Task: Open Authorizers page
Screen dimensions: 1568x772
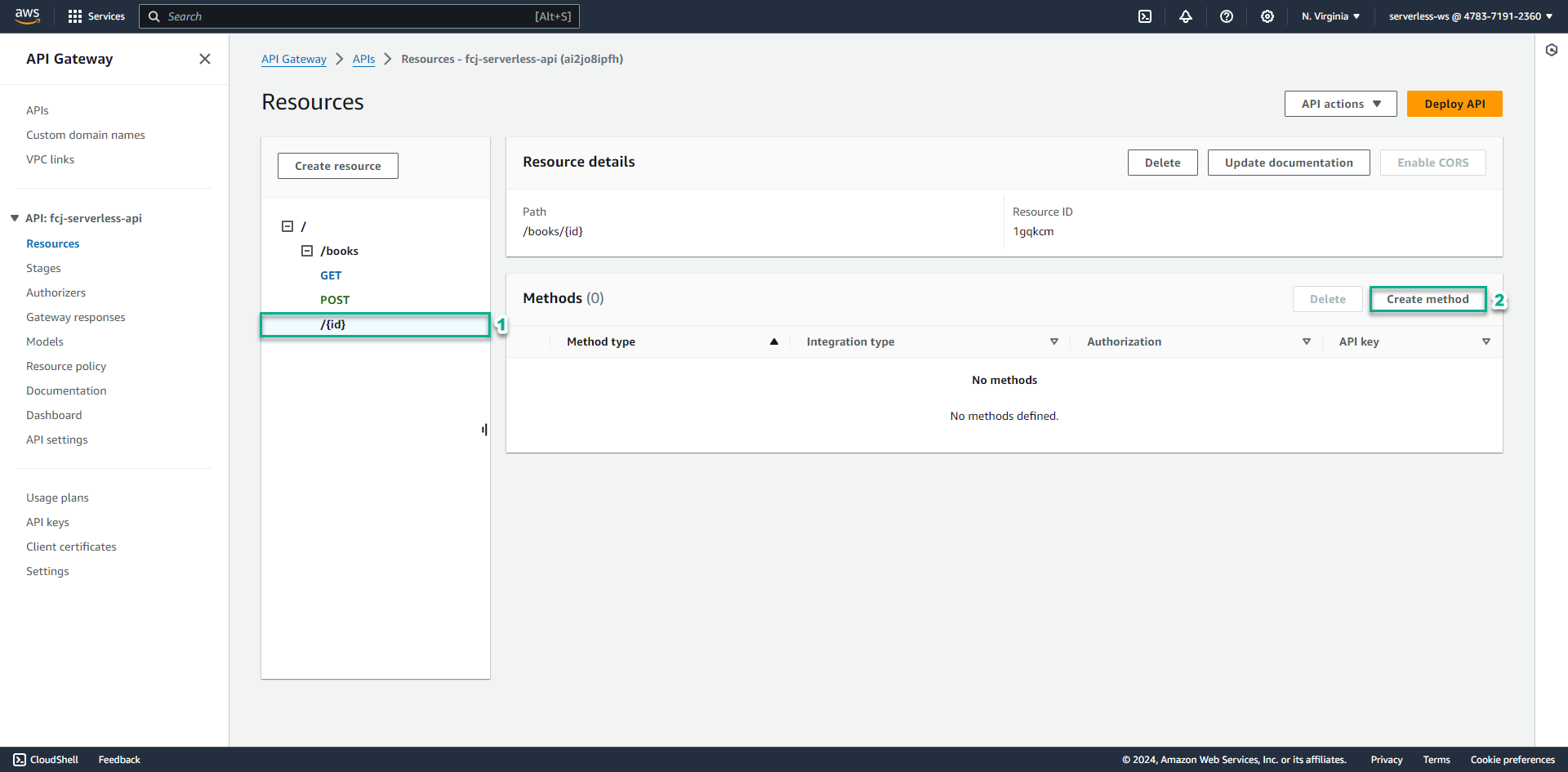Action: click(x=56, y=292)
